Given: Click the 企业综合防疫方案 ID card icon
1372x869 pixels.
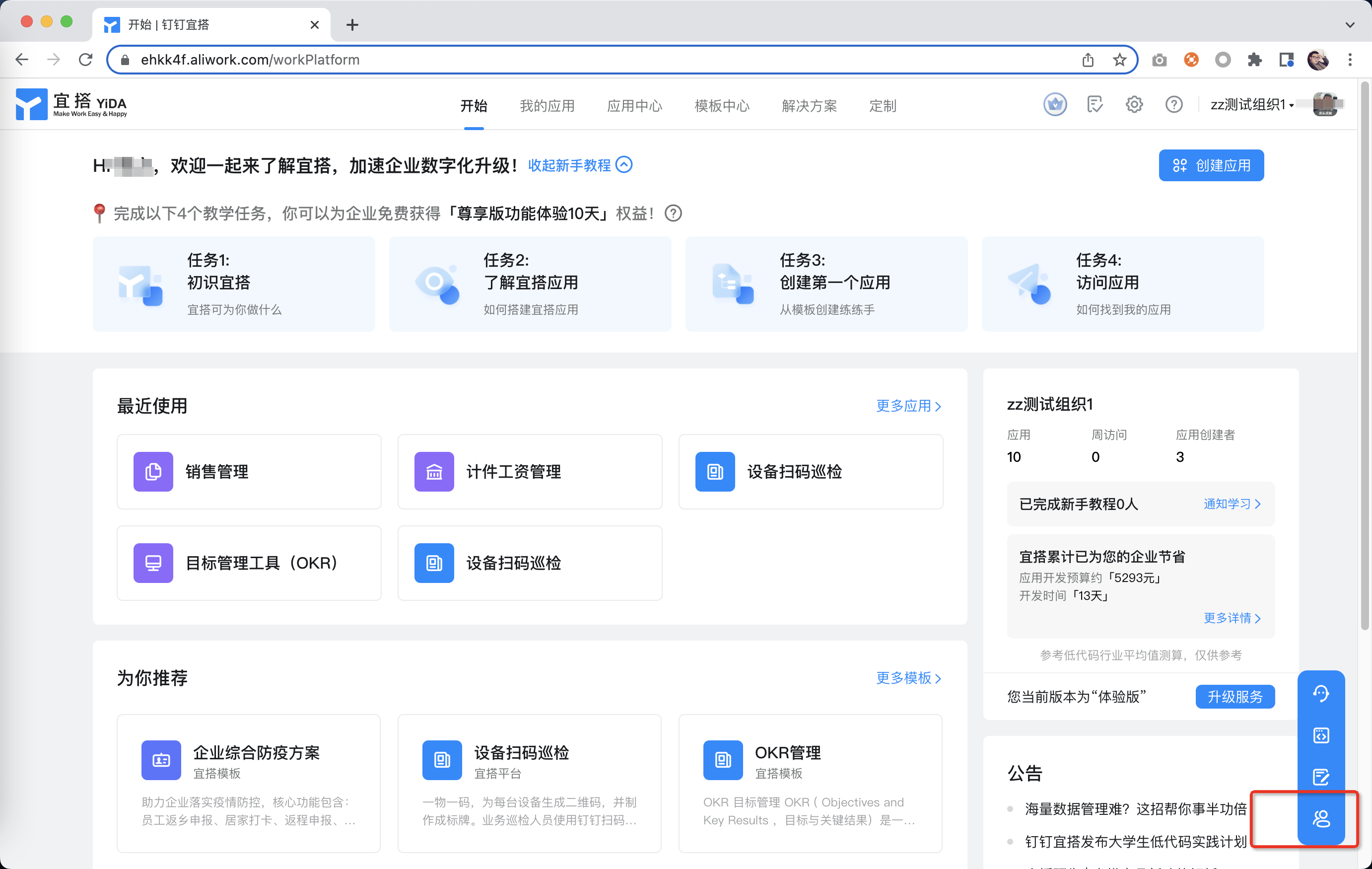Looking at the screenshot, I should [x=161, y=760].
